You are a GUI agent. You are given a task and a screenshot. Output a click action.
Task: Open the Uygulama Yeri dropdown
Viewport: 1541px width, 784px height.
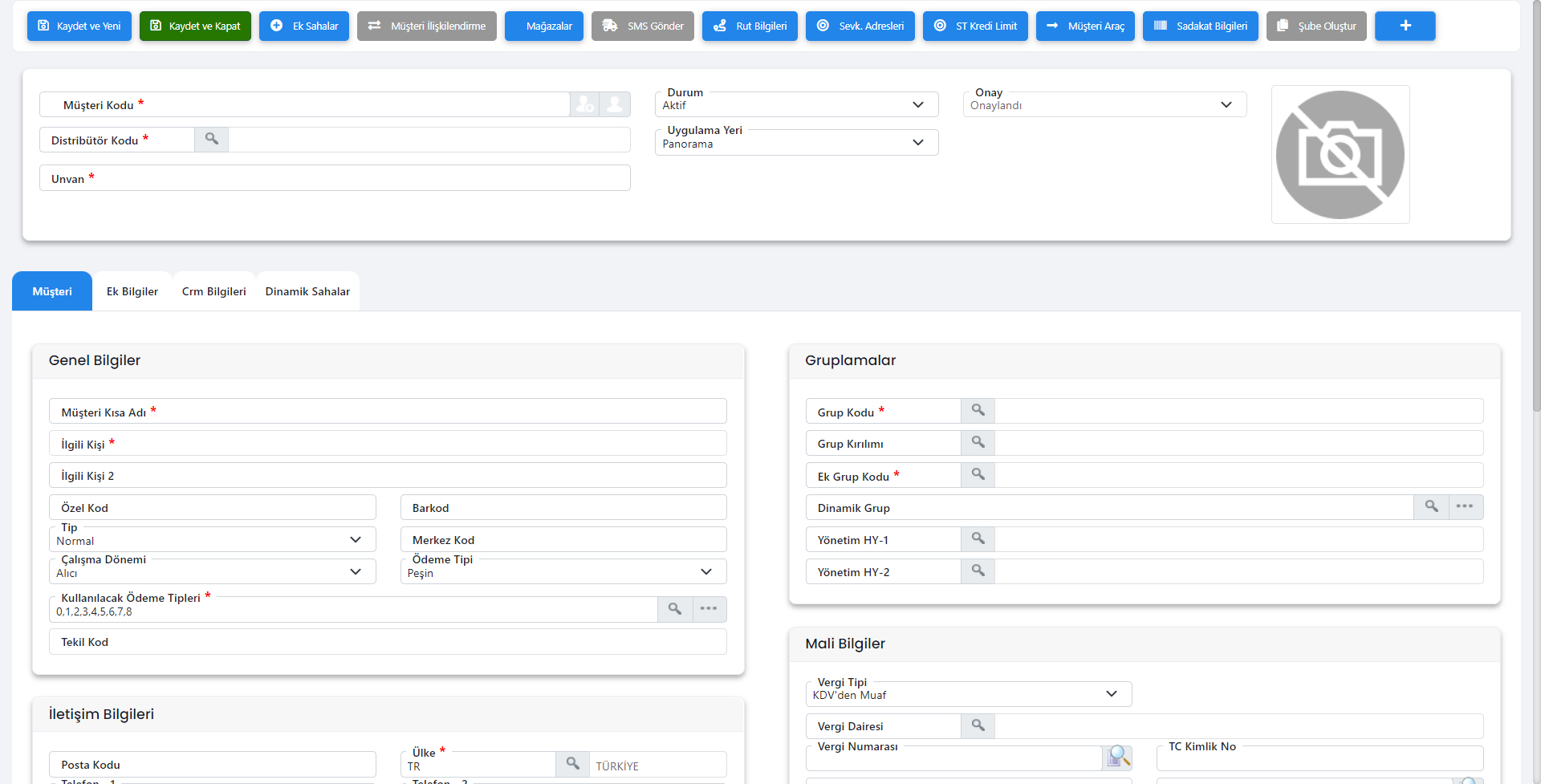[797, 143]
